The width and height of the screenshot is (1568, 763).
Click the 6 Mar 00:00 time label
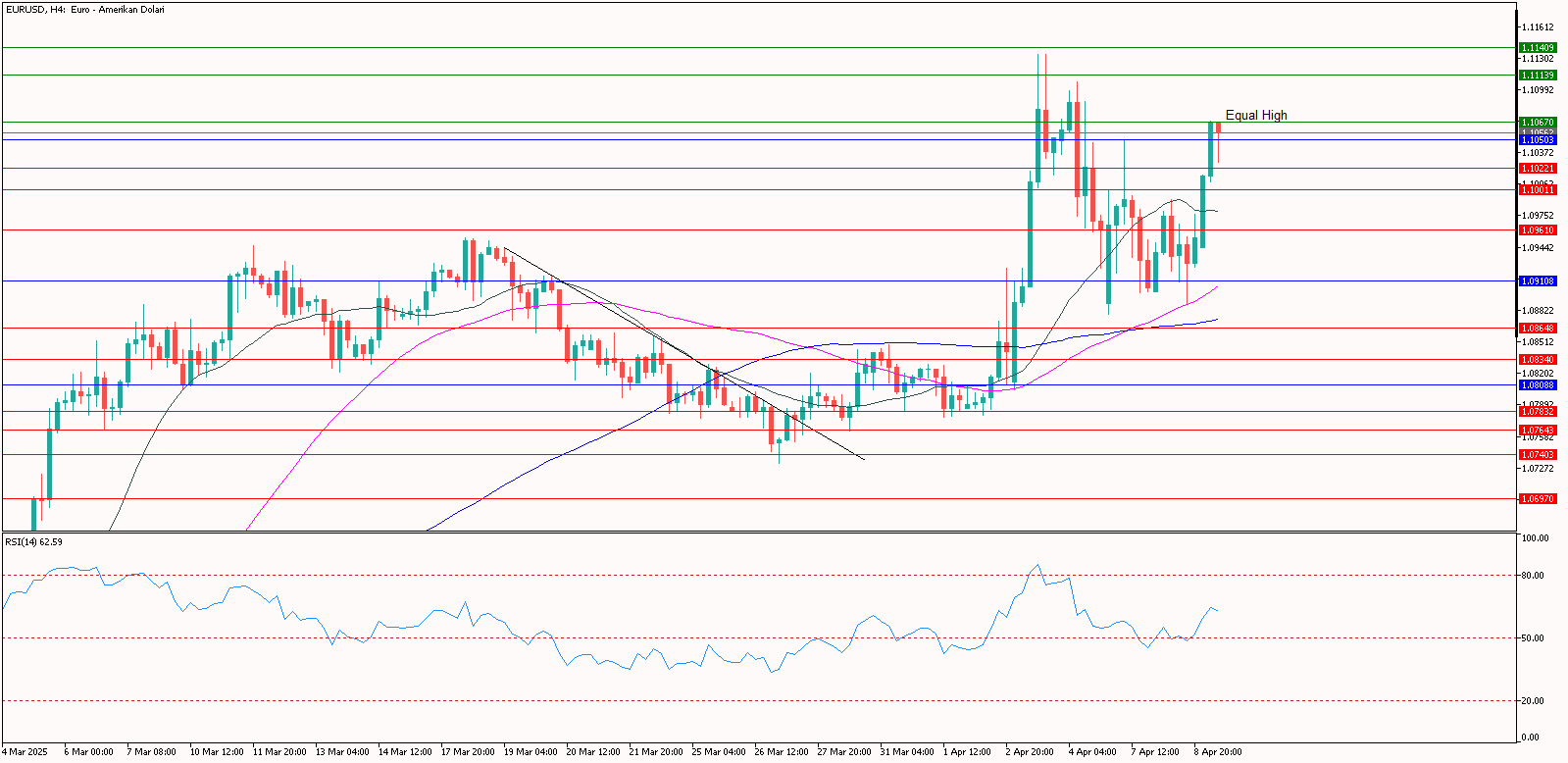click(x=88, y=752)
